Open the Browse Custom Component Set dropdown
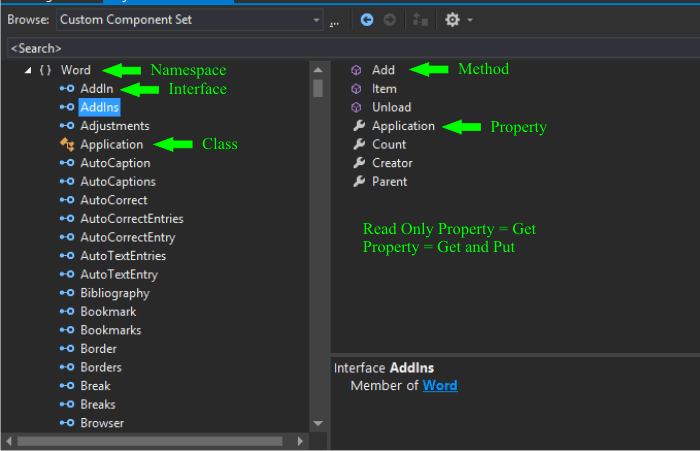This screenshot has height=451, width=700. tap(189, 20)
